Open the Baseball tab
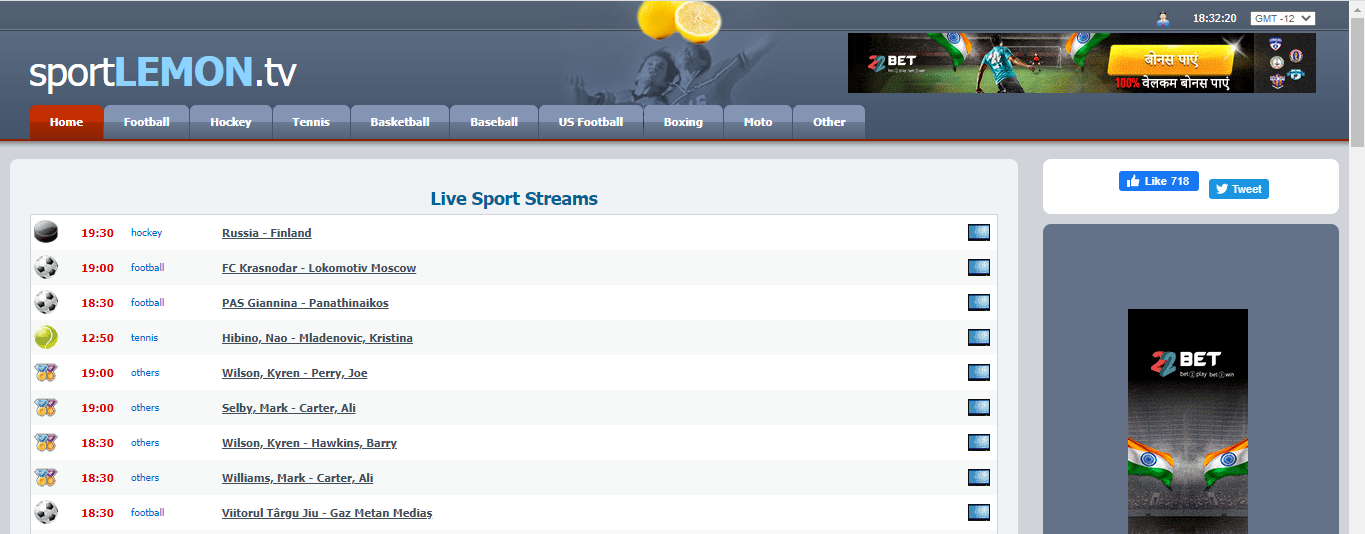The image size is (1365, 534). [494, 122]
